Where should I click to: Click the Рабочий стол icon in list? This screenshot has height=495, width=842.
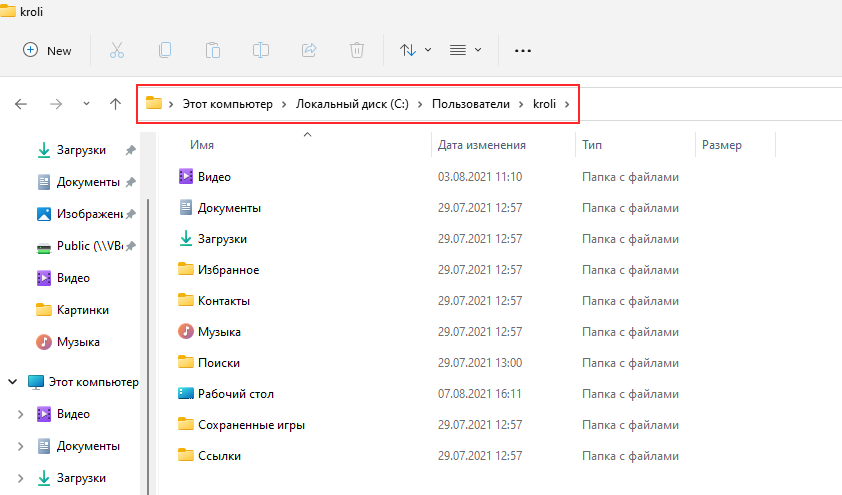click(x=186, y=394)
